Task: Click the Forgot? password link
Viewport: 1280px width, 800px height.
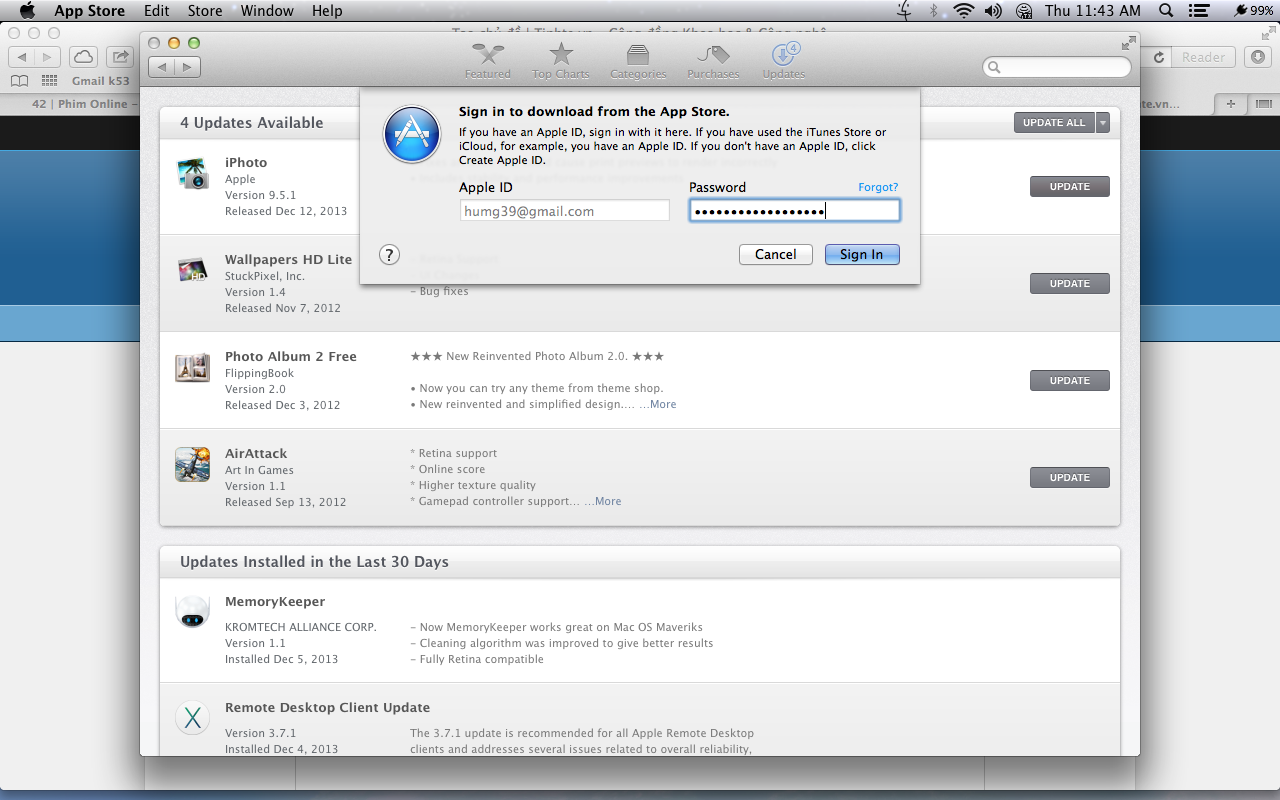Action: (878, 187)
